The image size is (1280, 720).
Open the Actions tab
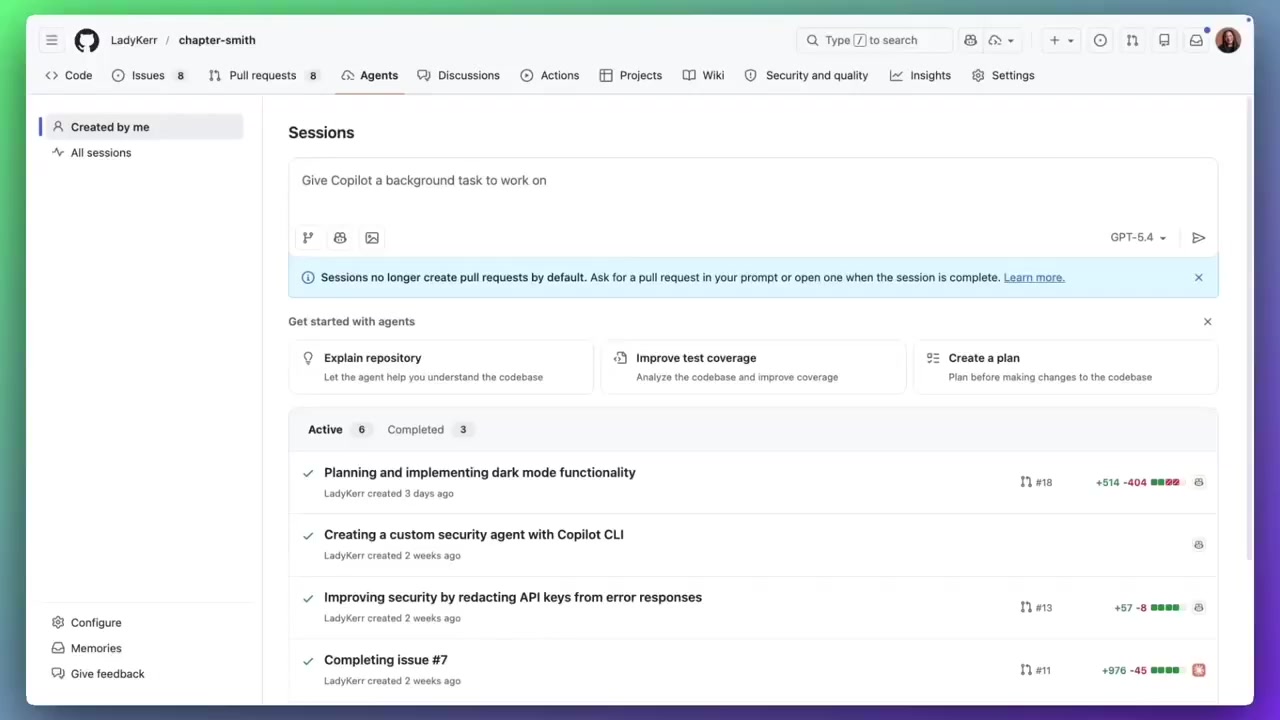pos(550,75)
